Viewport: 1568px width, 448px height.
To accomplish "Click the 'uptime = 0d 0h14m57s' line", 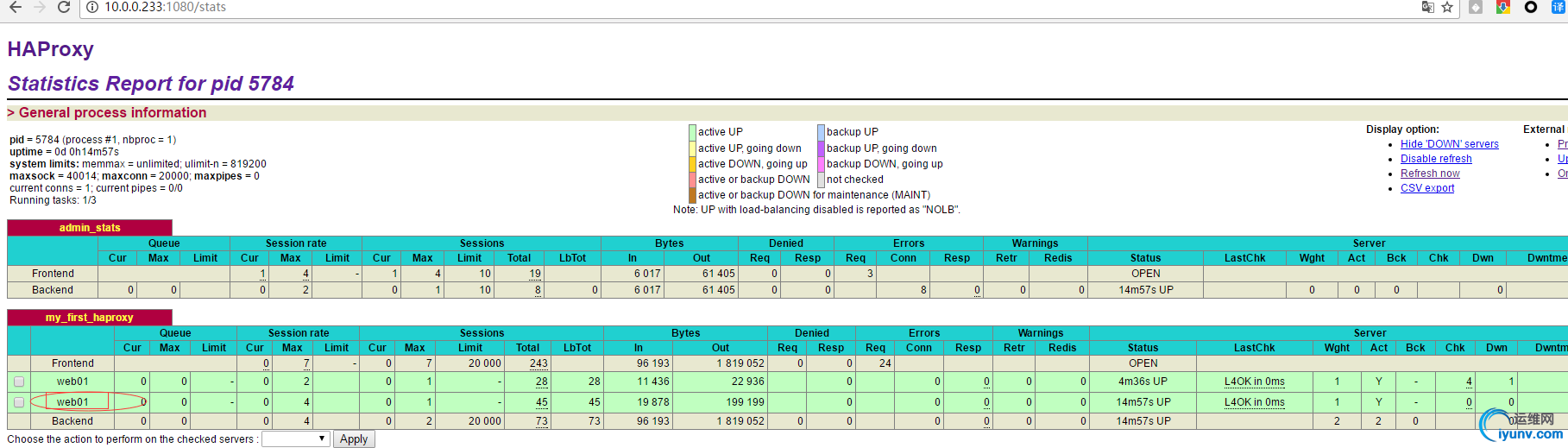I will pos(64,152).
